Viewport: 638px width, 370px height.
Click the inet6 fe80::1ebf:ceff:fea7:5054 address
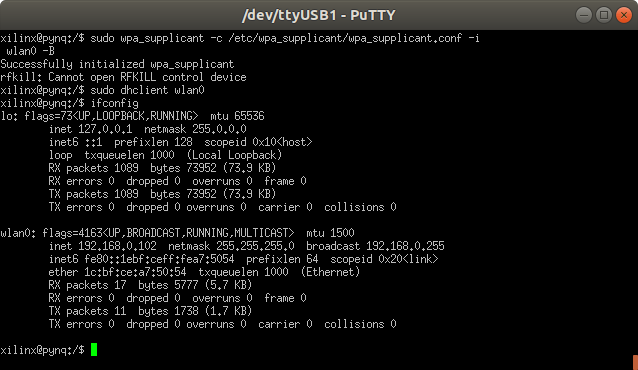coord(159,259)
